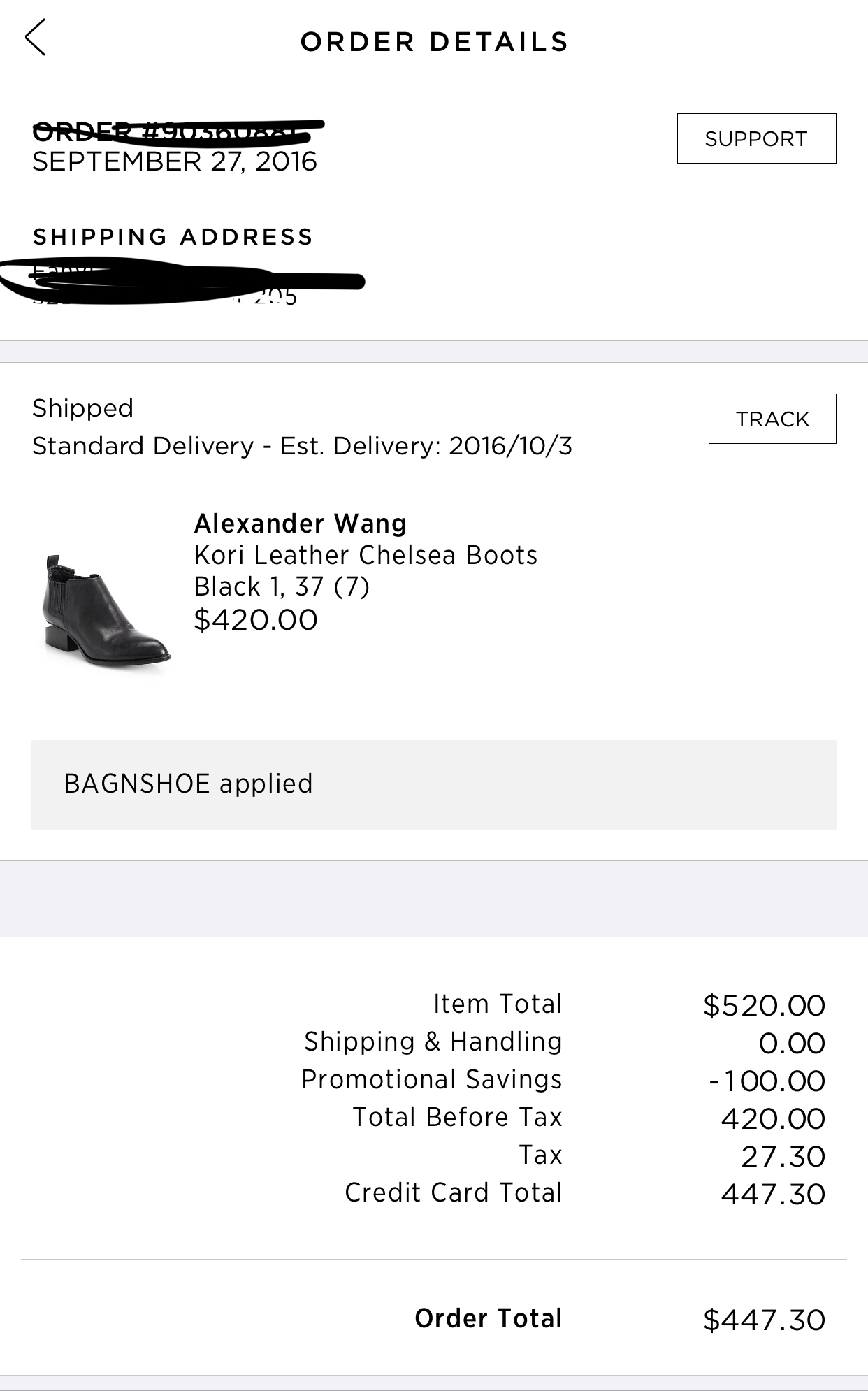The height and width of the screenshot is (1391, 868).
Task: Select the Credit Card Total label
Action: 453,1192
